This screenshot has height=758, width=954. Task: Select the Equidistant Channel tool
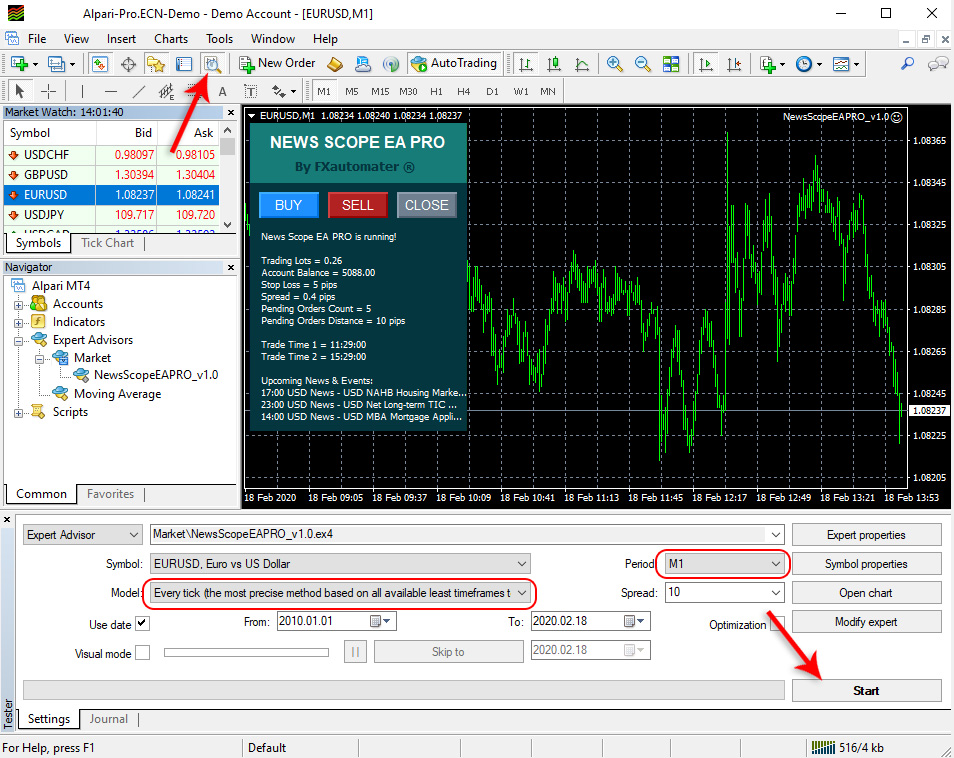point(166,91)
